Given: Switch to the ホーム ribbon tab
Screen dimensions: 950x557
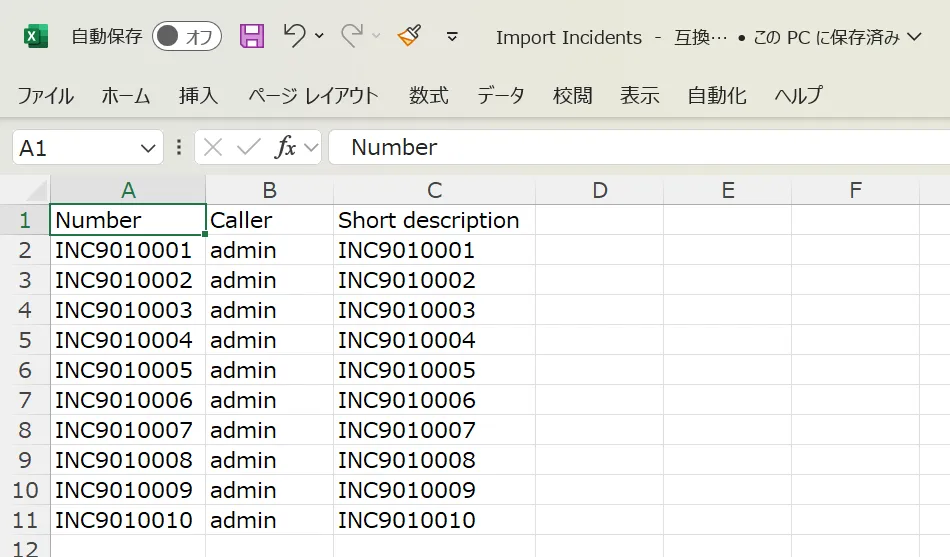Looking at the screenshot, I should point(126,95).
